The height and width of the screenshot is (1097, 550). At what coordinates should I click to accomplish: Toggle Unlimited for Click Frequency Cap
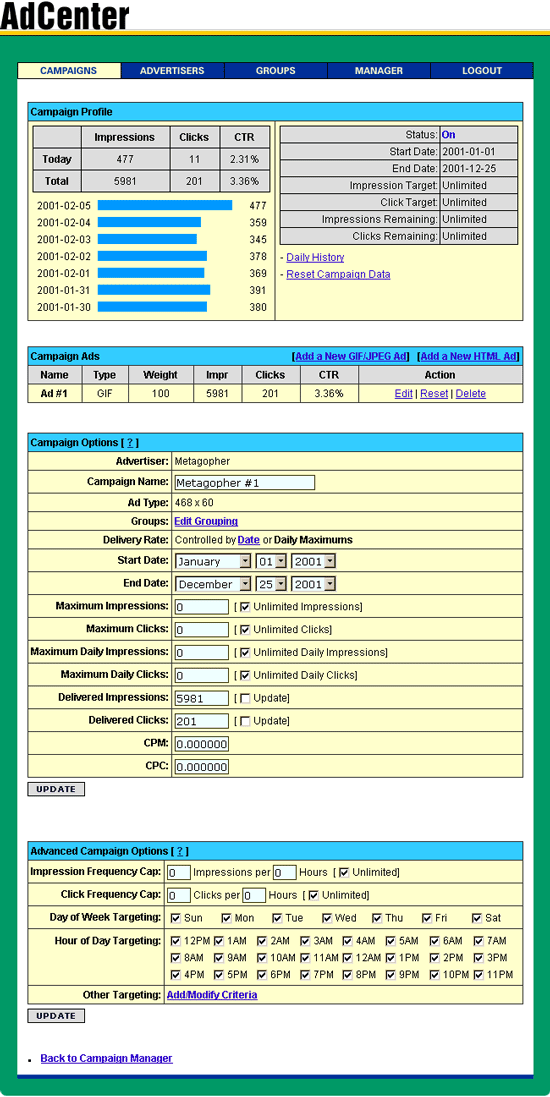click(x=313, y=895)
